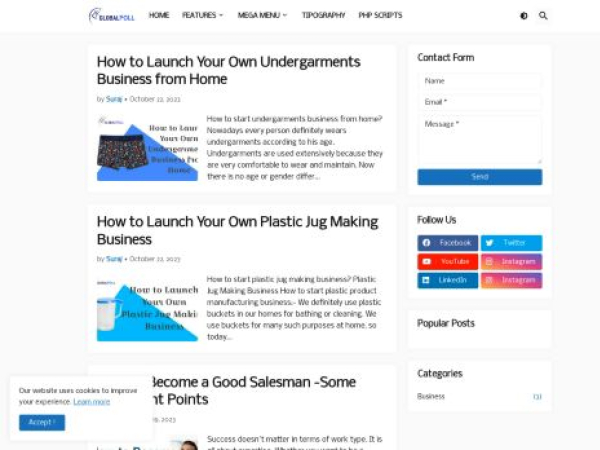Follow the Learn more cookie link
The height and width of the screenshot is (450, 600).
(x=91, y=402)
